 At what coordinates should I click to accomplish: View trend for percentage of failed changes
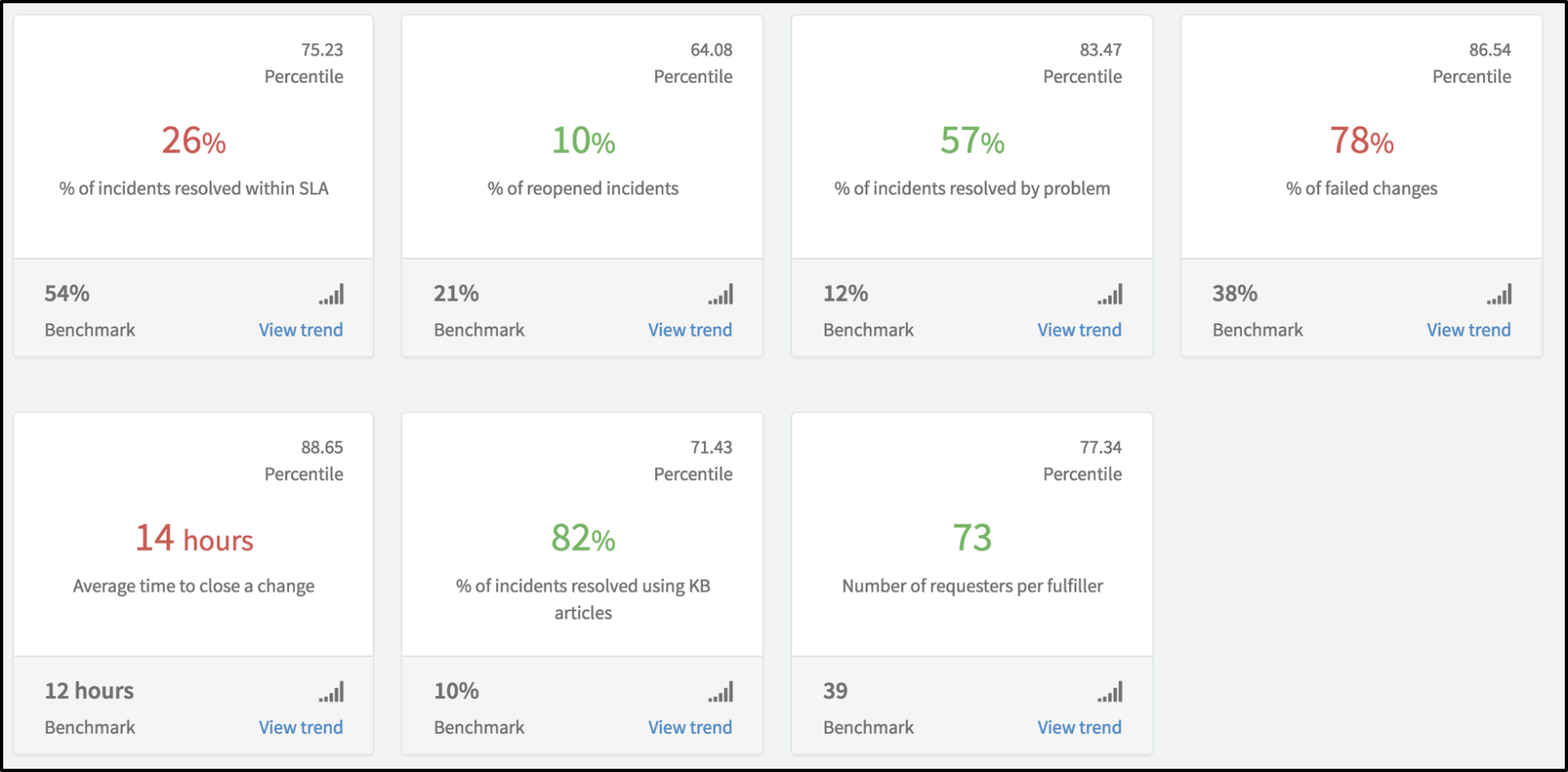point(1468,329)
